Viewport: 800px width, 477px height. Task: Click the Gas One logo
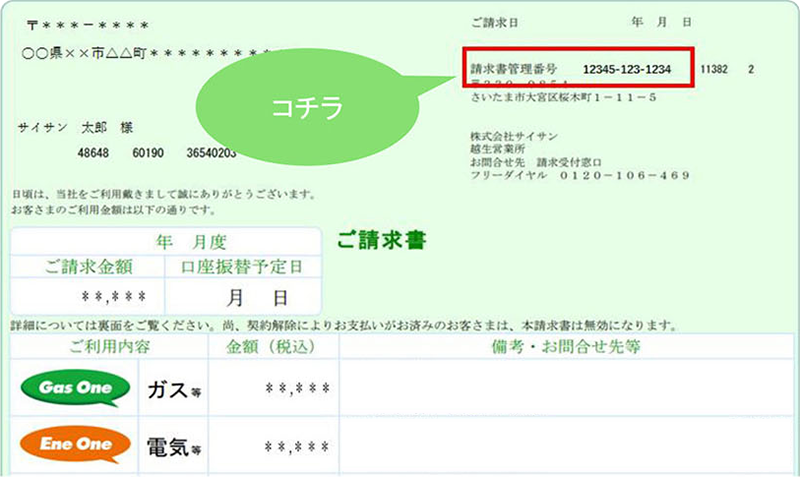point(75,388)
